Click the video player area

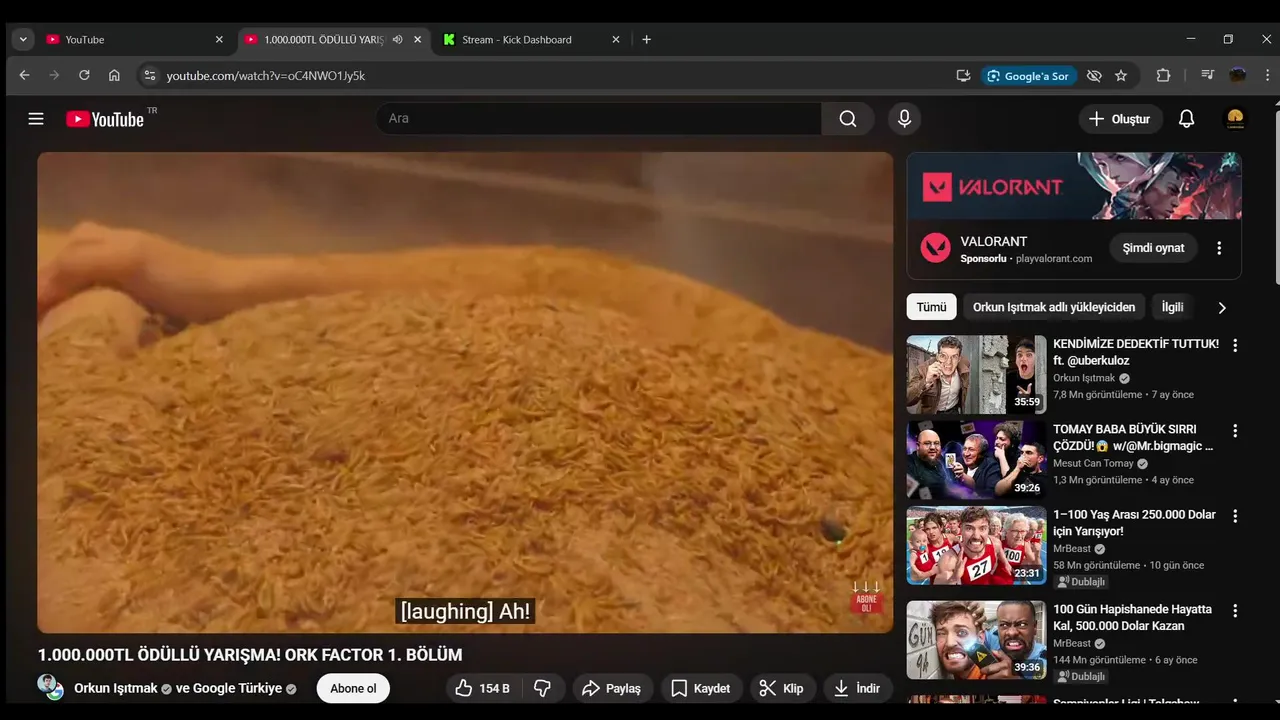465,392
